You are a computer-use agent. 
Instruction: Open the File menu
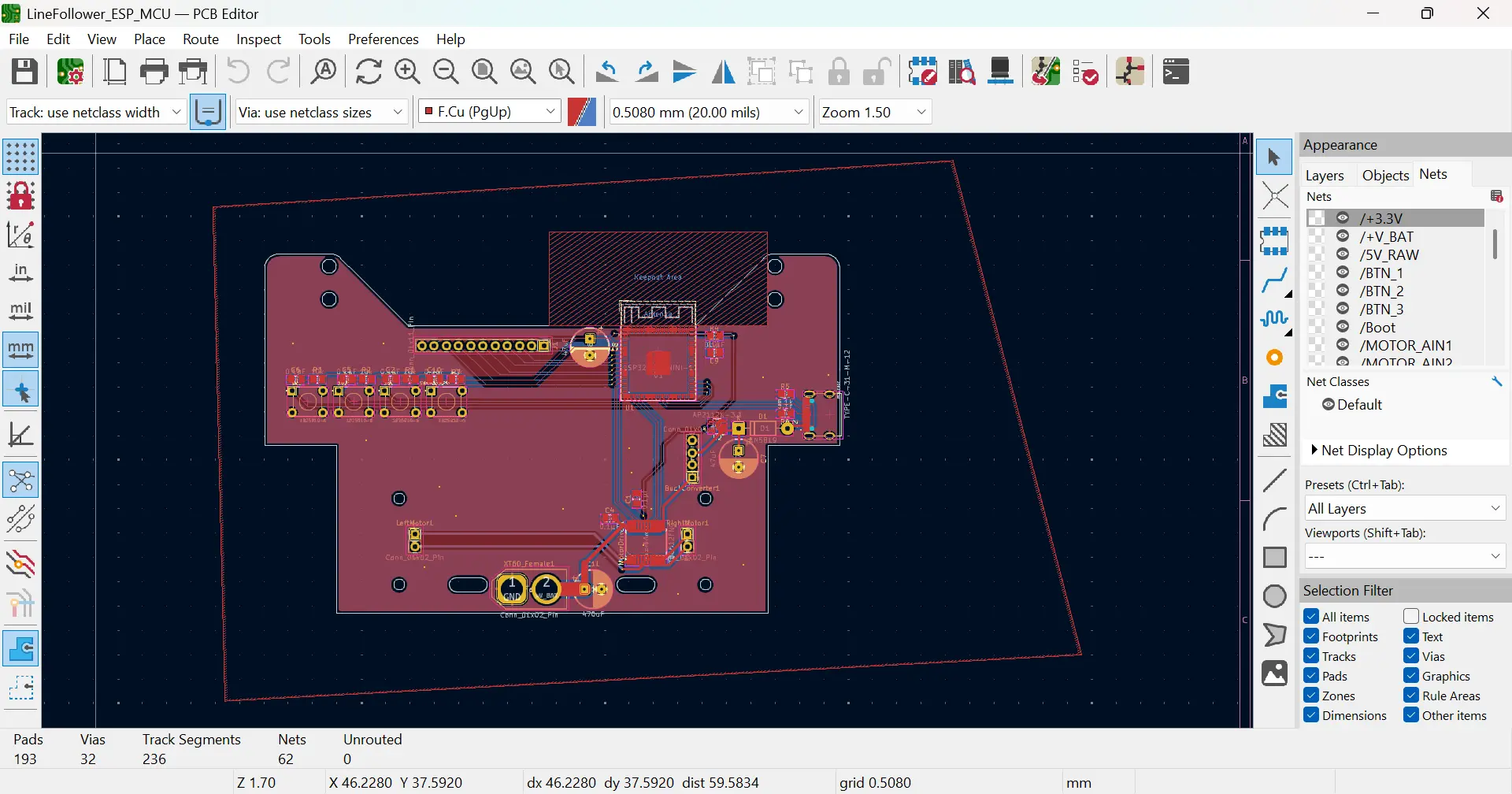click(x=19, y=39)
